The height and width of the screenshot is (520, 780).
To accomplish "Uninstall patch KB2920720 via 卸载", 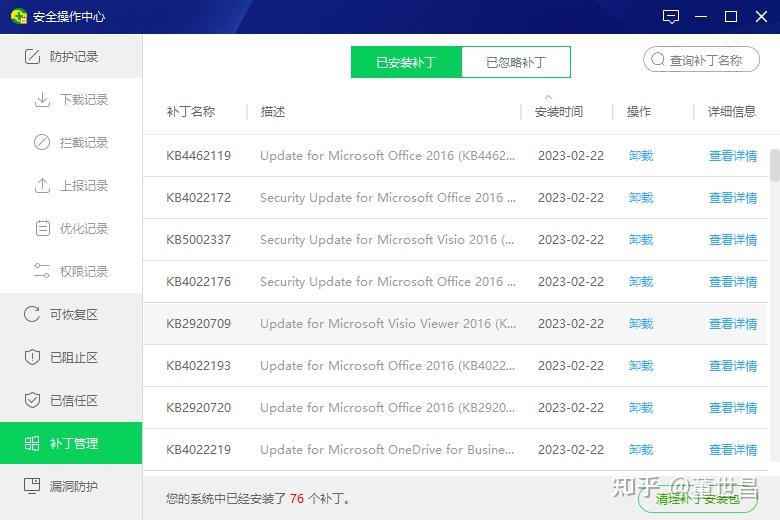I will pos(641,408).
